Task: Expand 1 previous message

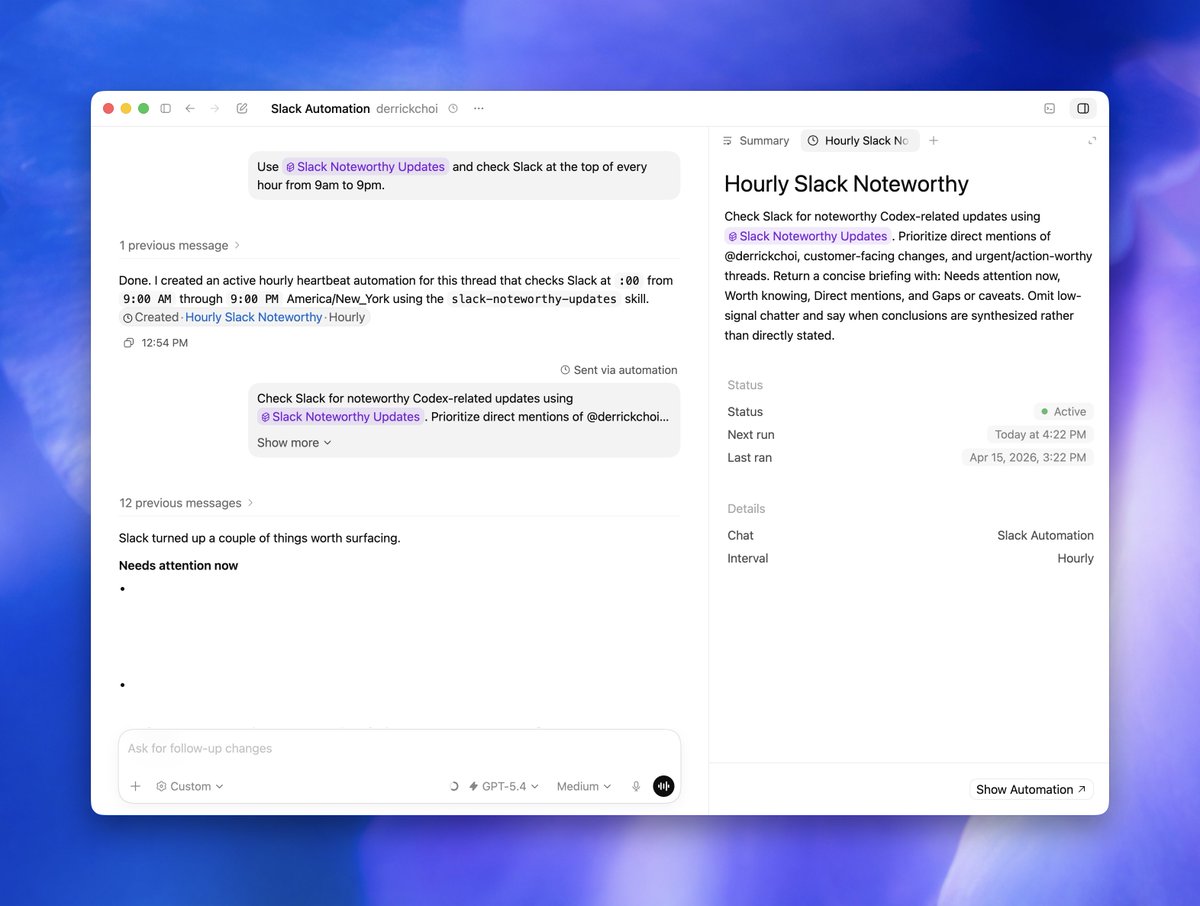Action: (180, 245)
